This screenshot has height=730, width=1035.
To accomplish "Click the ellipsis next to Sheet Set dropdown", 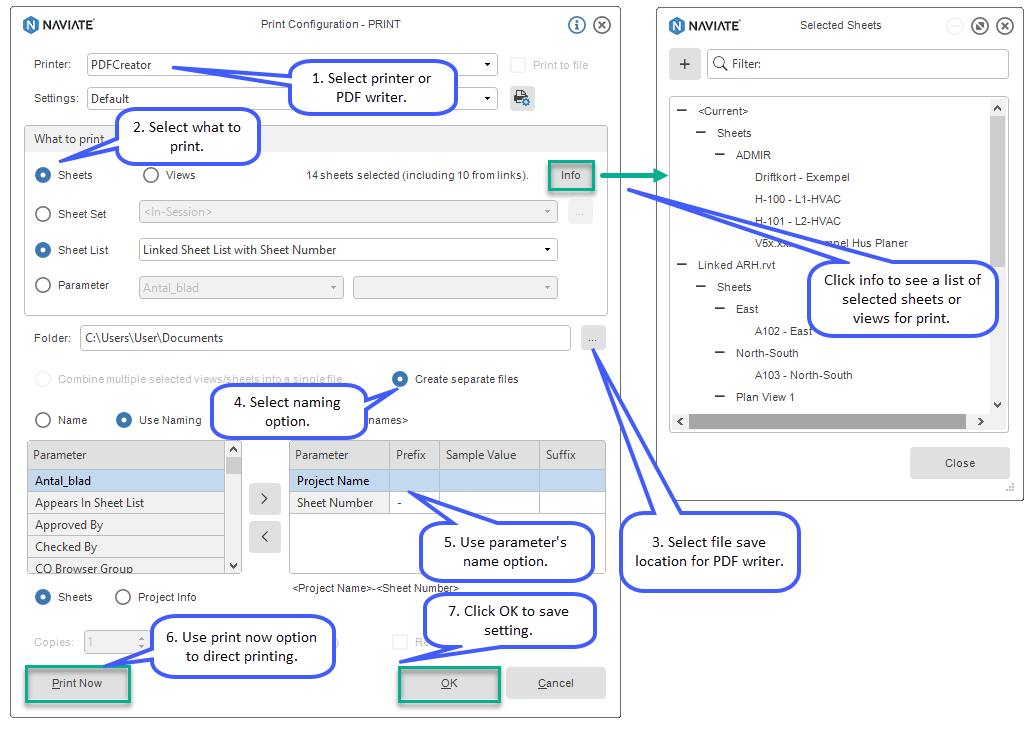I will (580, 213).
